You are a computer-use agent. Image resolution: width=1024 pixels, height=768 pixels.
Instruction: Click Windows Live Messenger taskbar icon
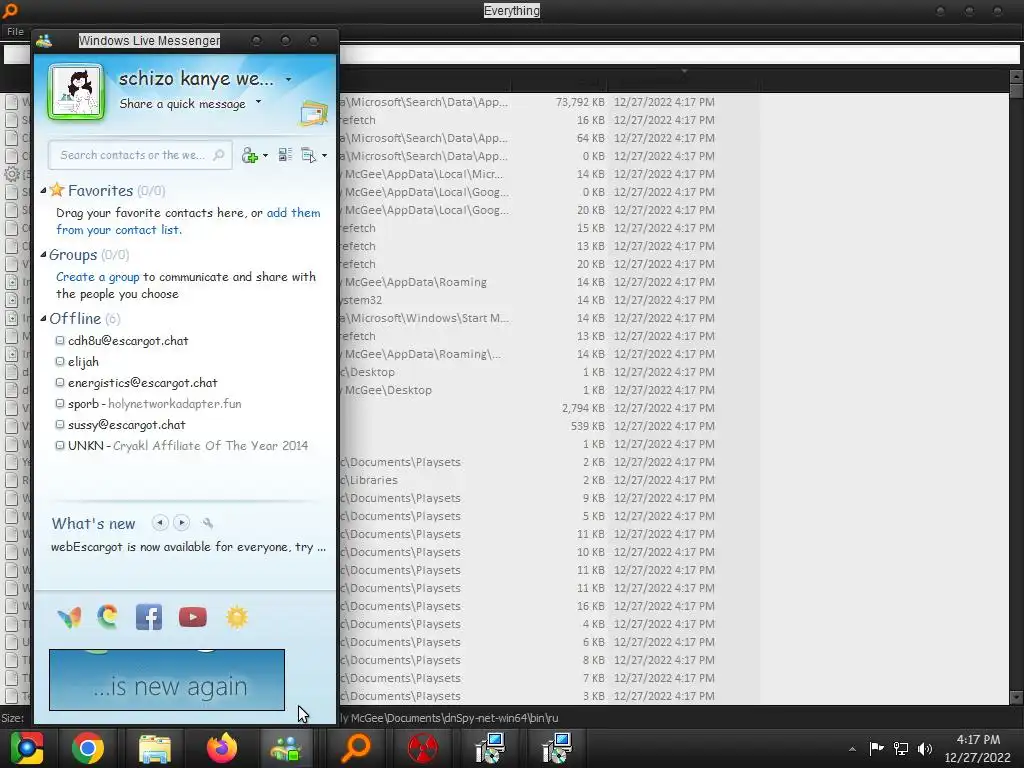[287, 748]
